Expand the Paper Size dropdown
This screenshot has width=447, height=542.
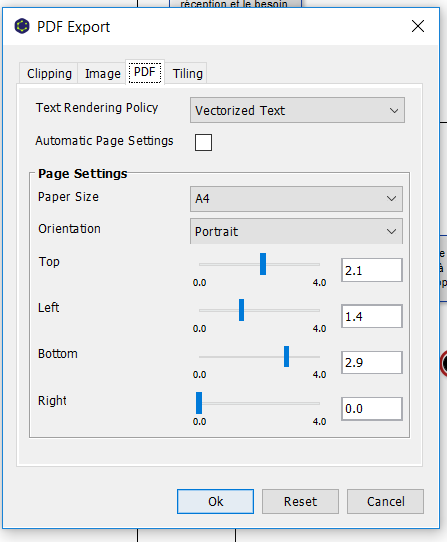[296, 199]
